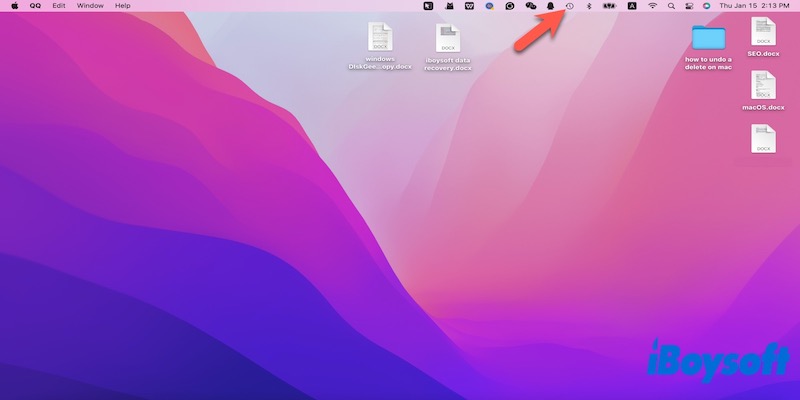Open the Edit menu
800x400 pixels.
(60, 6)
